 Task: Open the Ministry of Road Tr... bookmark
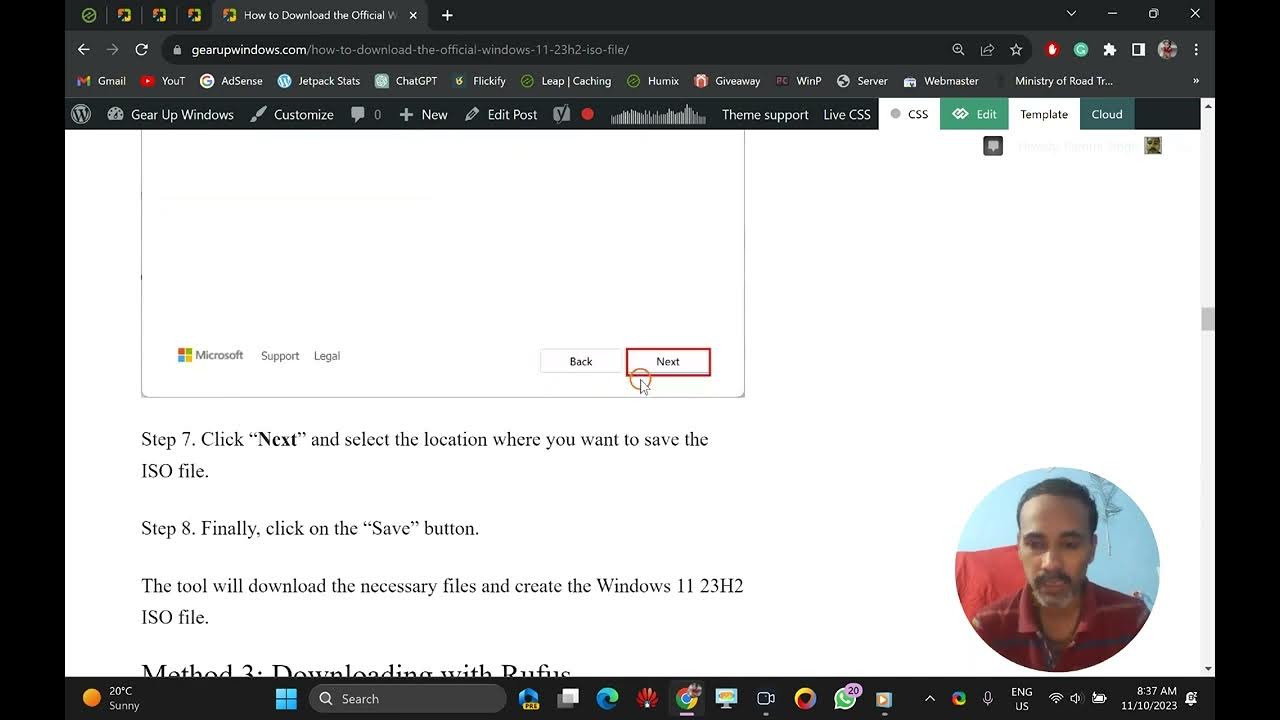tap(1053, 81)
